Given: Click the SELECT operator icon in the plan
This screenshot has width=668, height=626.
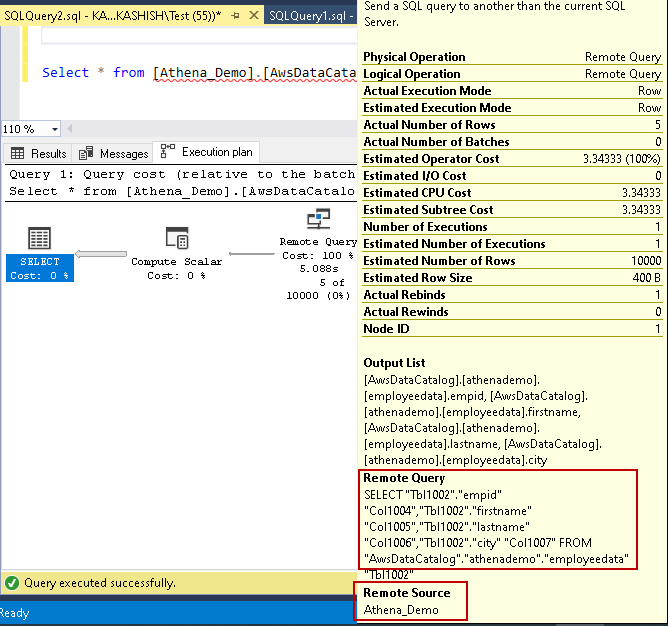Looking at the screenshot, I should coord(39,238).
